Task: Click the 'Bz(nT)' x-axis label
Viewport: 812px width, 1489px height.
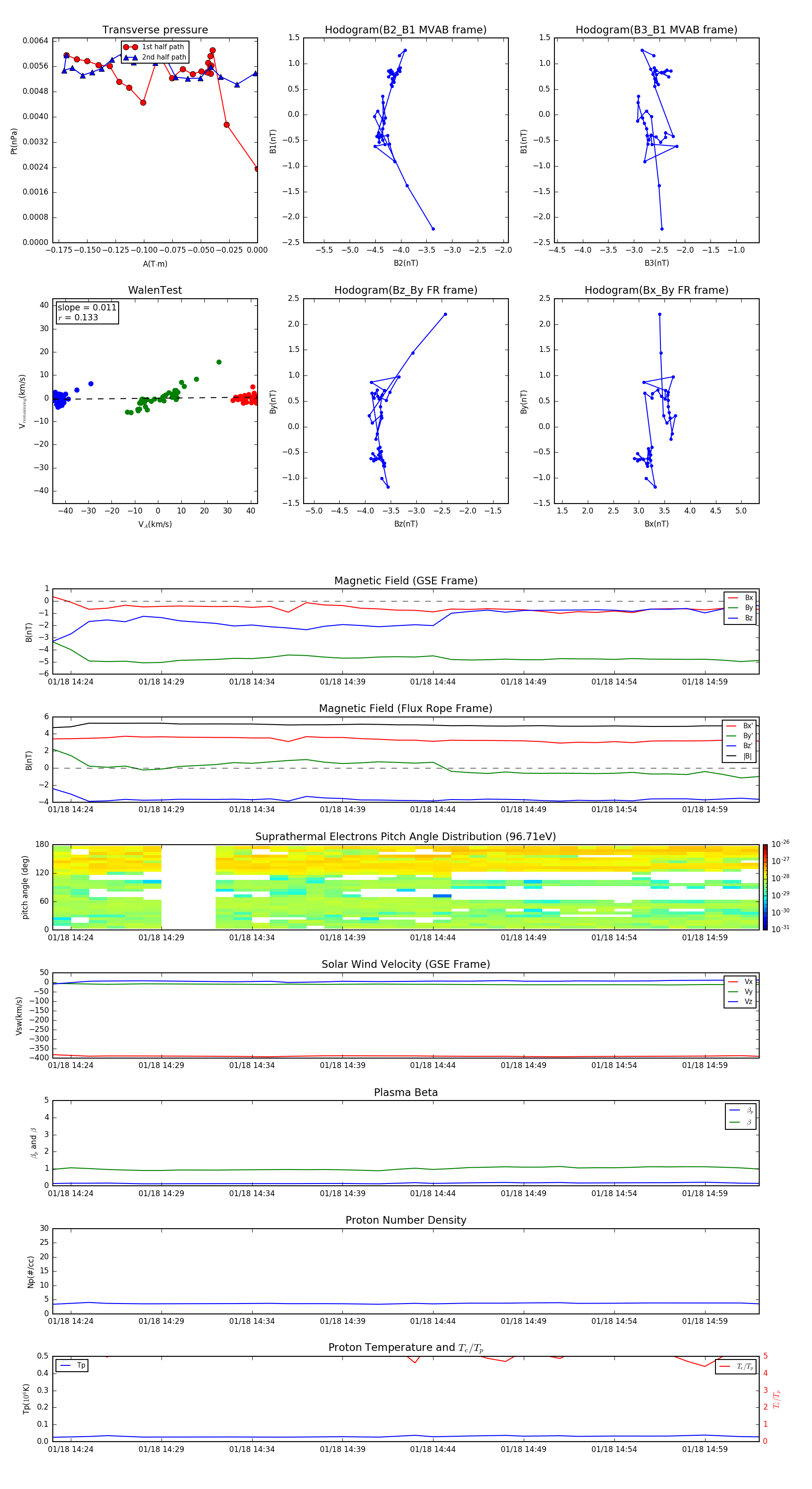Action: (x=406, y=524)
